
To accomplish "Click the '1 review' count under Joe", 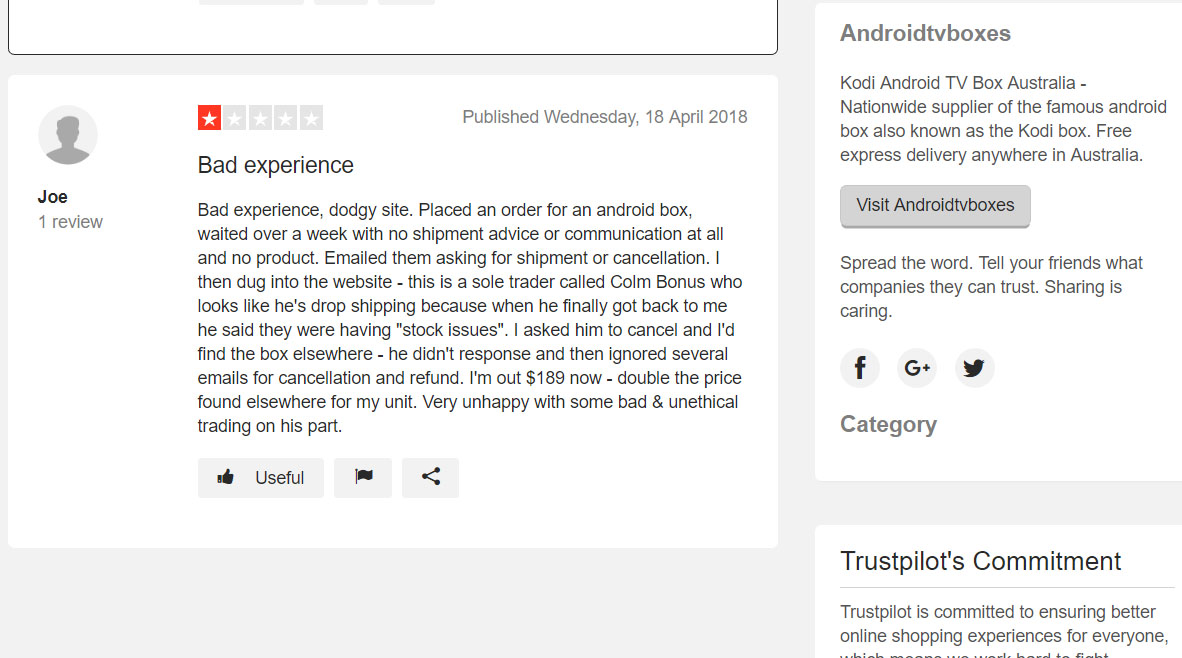I will click(x=70, y=222).
